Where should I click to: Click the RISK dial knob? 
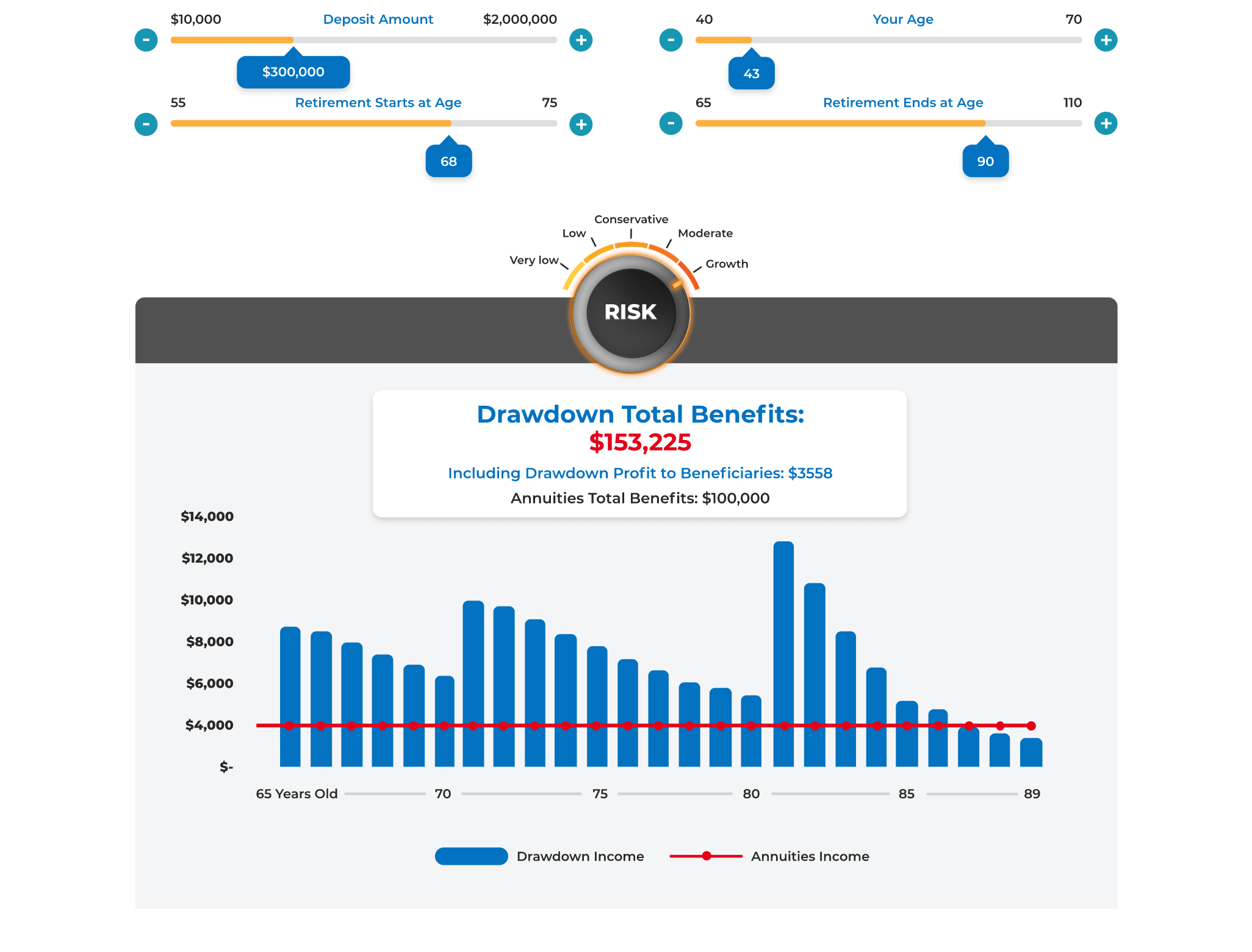click(x=631, y=312)
